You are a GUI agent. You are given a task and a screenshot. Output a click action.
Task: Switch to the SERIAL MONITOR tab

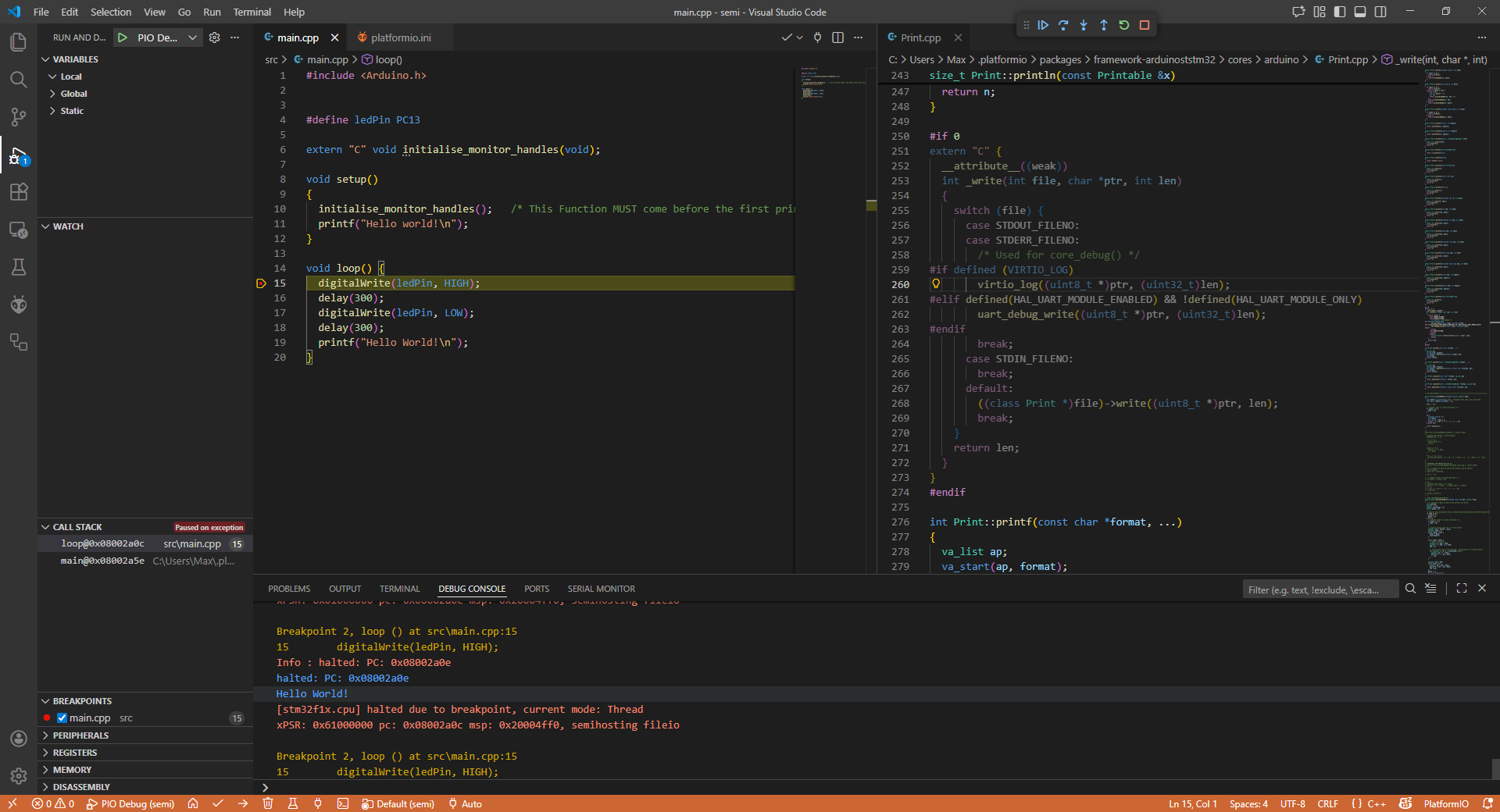point(601,589)
